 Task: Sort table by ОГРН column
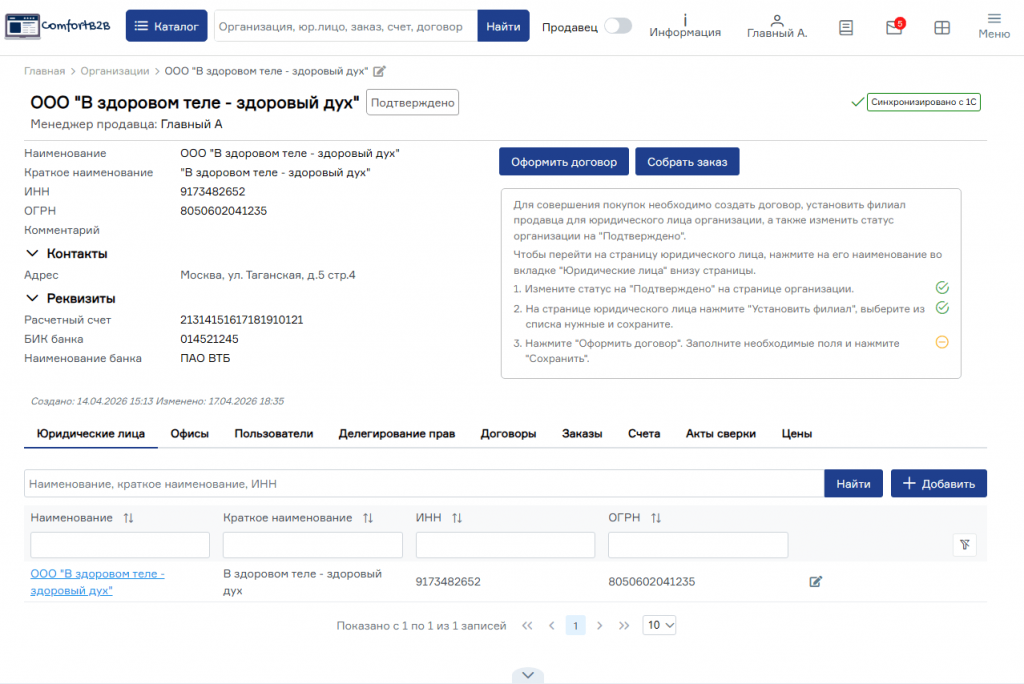pyautogui.click(x=656, y=517)
